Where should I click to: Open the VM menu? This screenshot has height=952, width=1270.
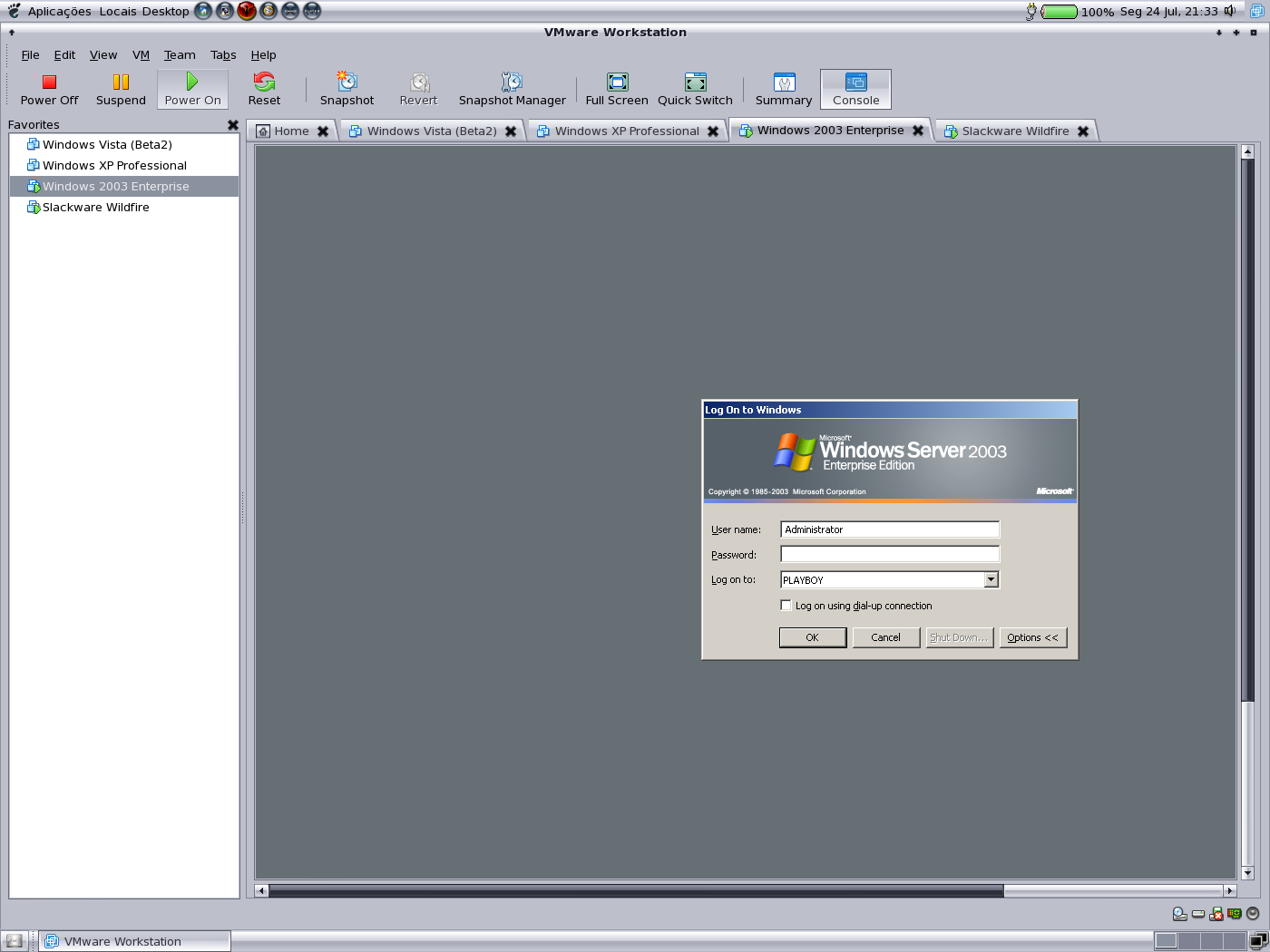point(141,55)
